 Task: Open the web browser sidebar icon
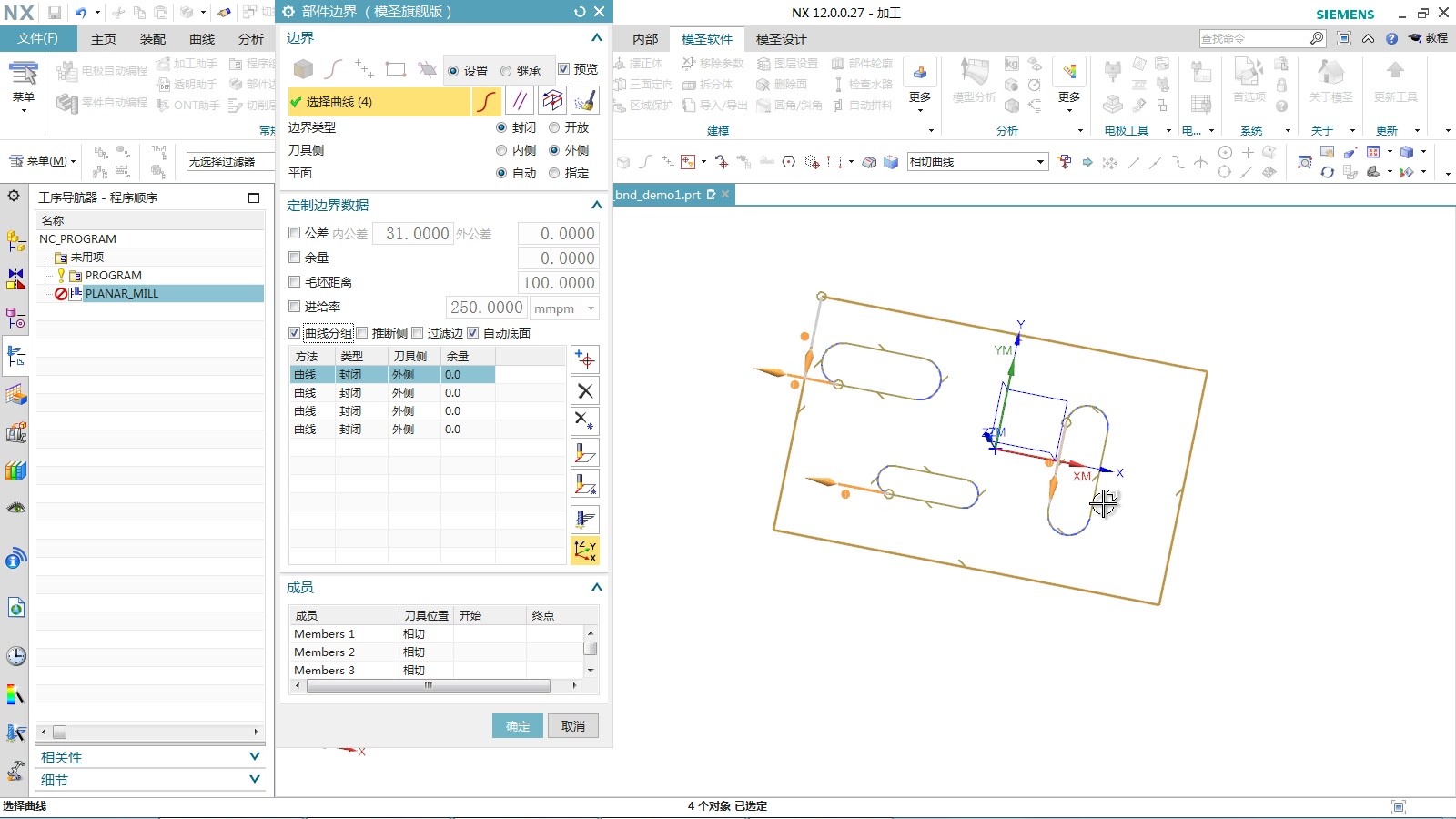[15, 607]
